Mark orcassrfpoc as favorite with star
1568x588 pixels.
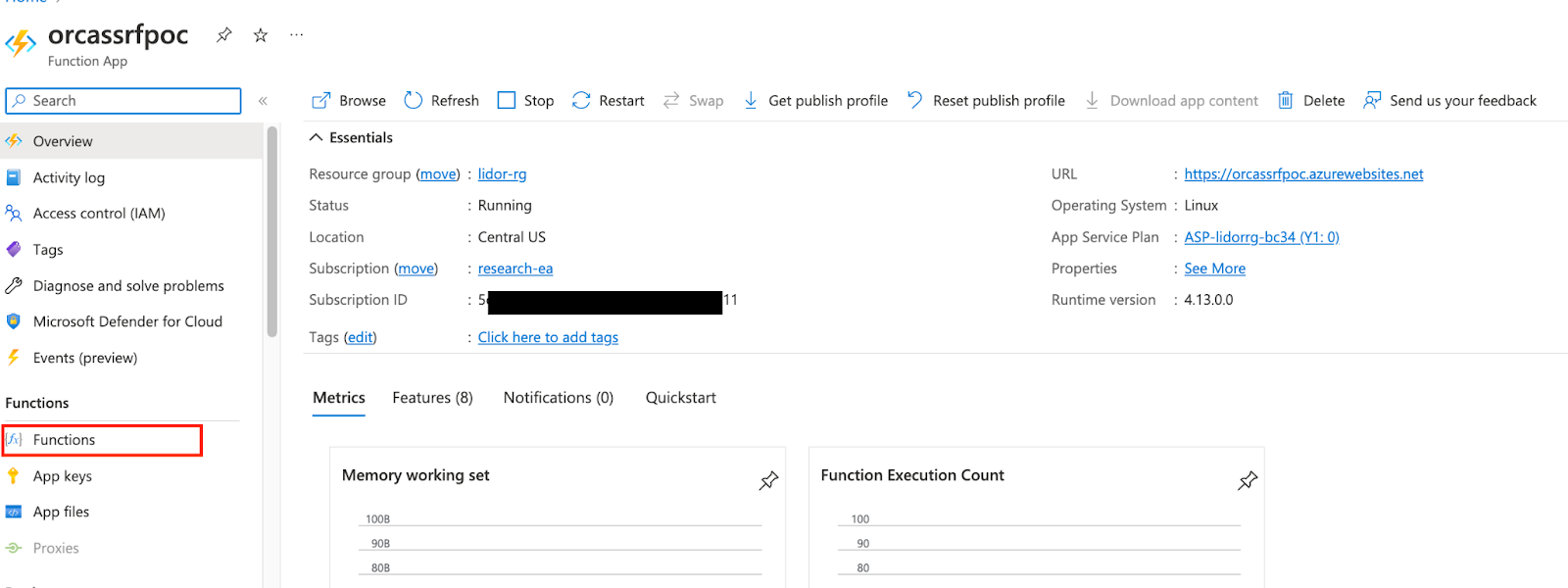coord(261,35)
